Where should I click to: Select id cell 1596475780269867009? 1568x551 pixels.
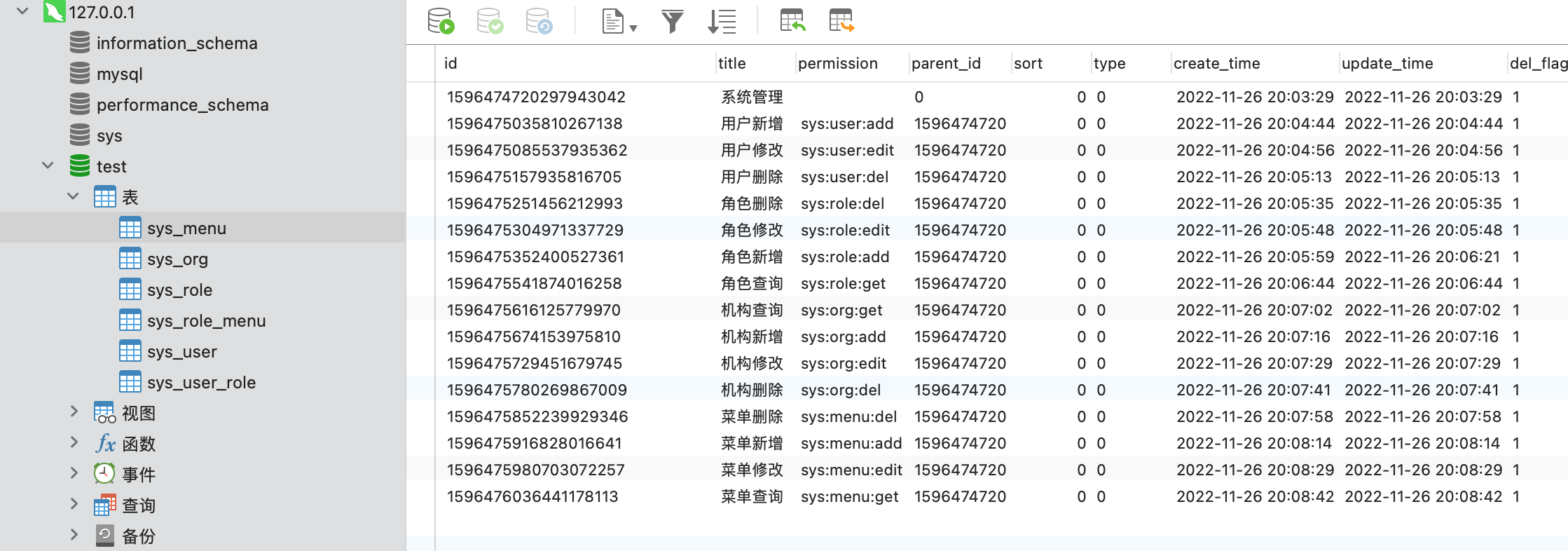[537, 390]
